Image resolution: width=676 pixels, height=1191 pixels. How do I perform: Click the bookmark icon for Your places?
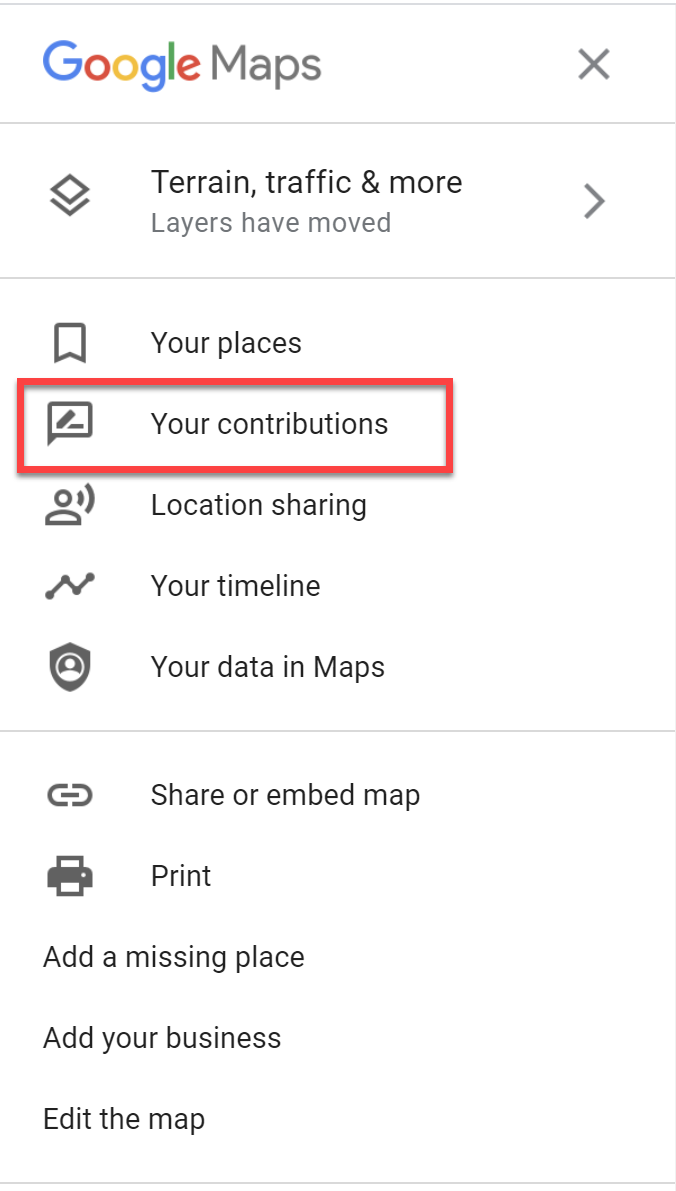(x=69, y=342)
